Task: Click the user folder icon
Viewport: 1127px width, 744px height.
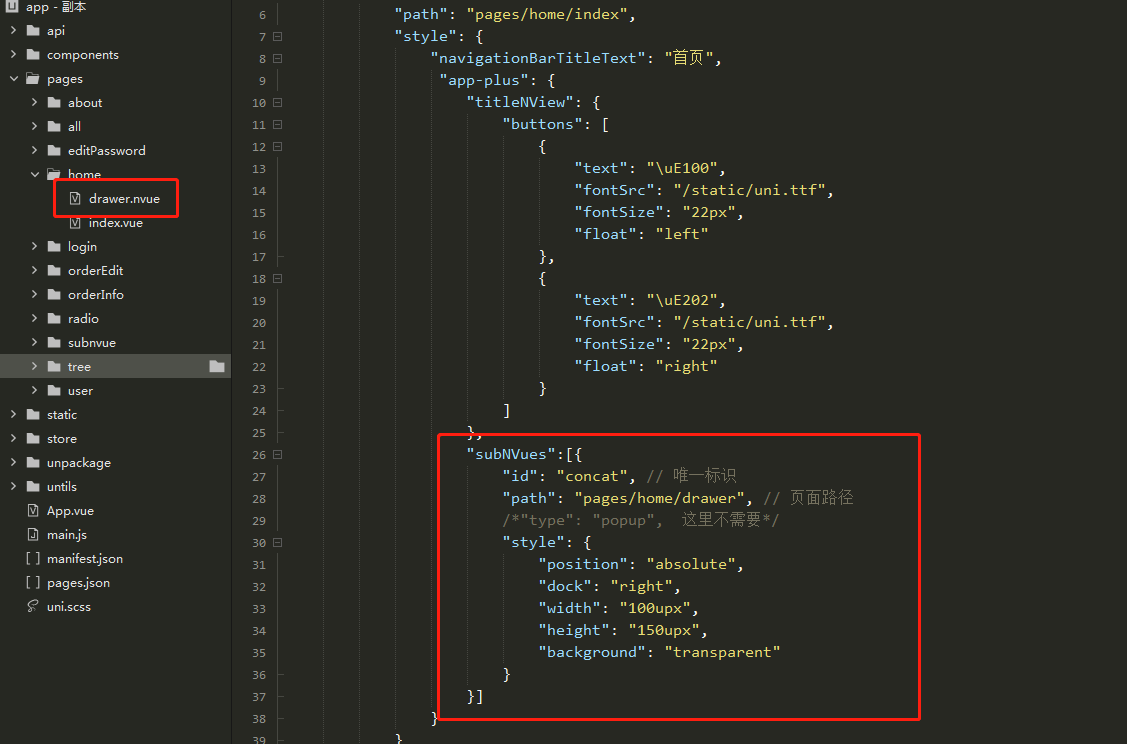Action: 54,390
